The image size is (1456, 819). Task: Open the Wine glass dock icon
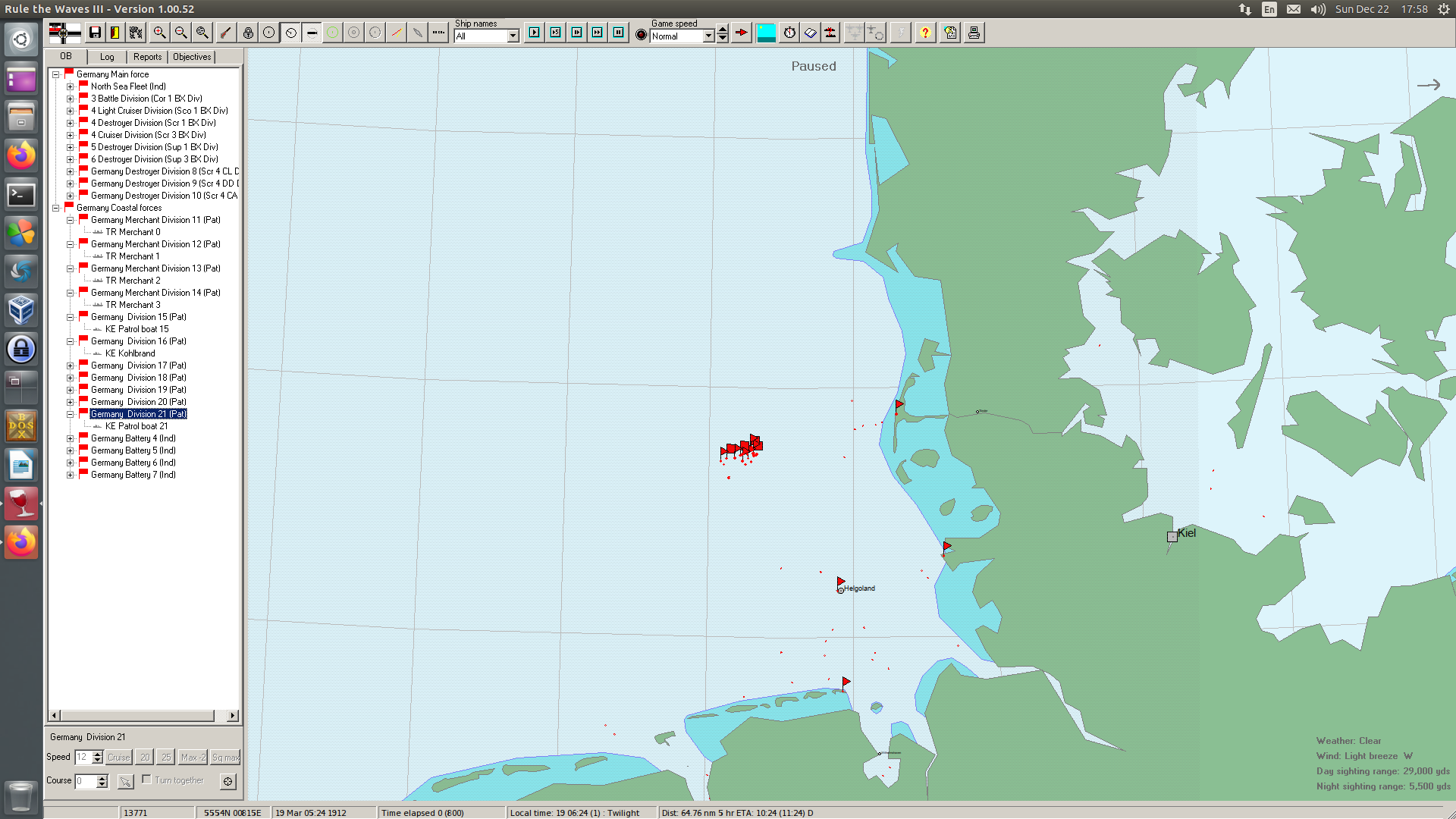point(21,504)
